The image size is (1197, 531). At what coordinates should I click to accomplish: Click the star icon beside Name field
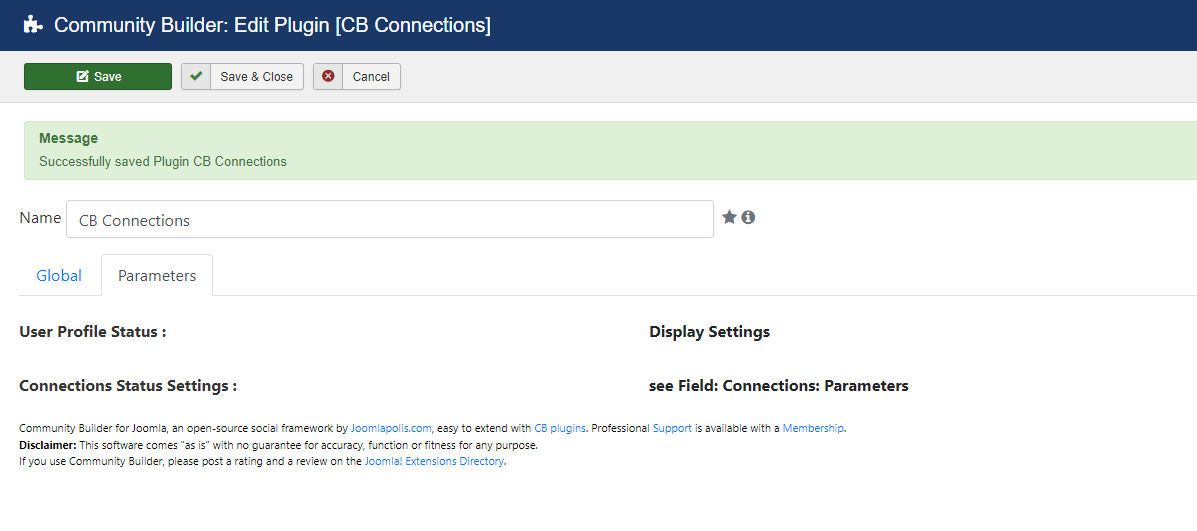729,217
